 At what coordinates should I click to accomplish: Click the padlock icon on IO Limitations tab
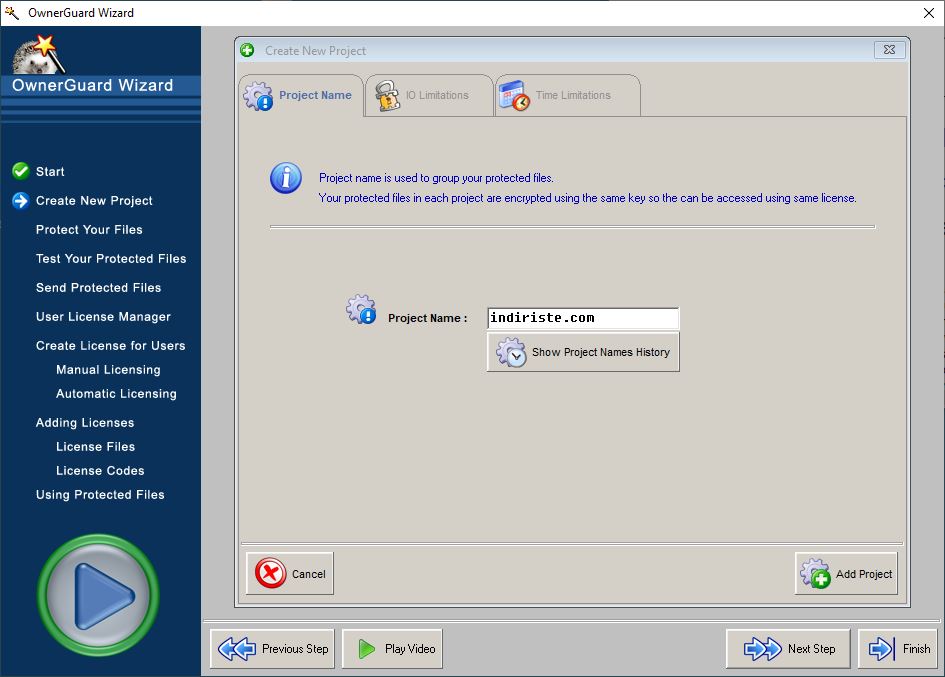[388, 96]
